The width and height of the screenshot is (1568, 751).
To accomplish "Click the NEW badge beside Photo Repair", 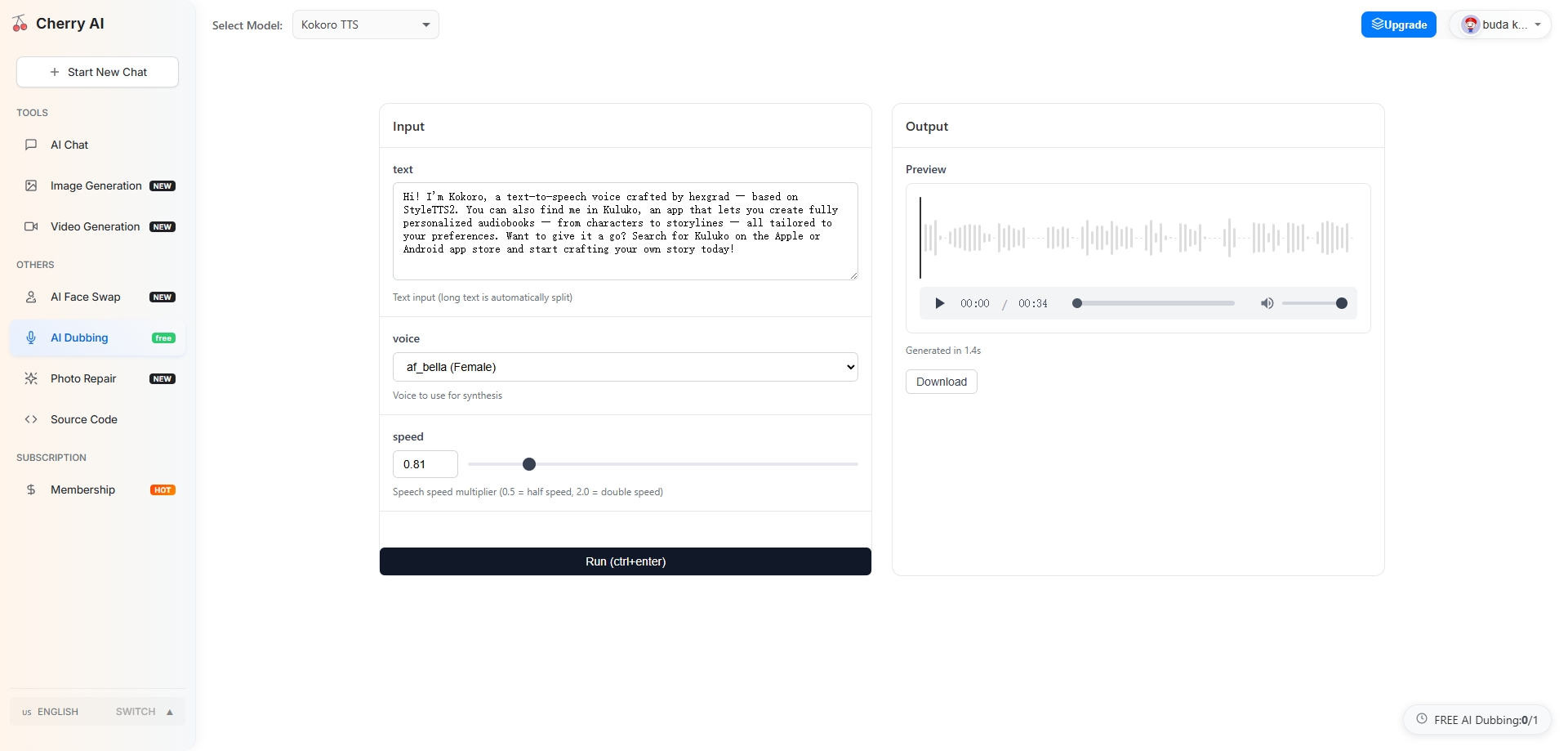I will coord(163,378).
